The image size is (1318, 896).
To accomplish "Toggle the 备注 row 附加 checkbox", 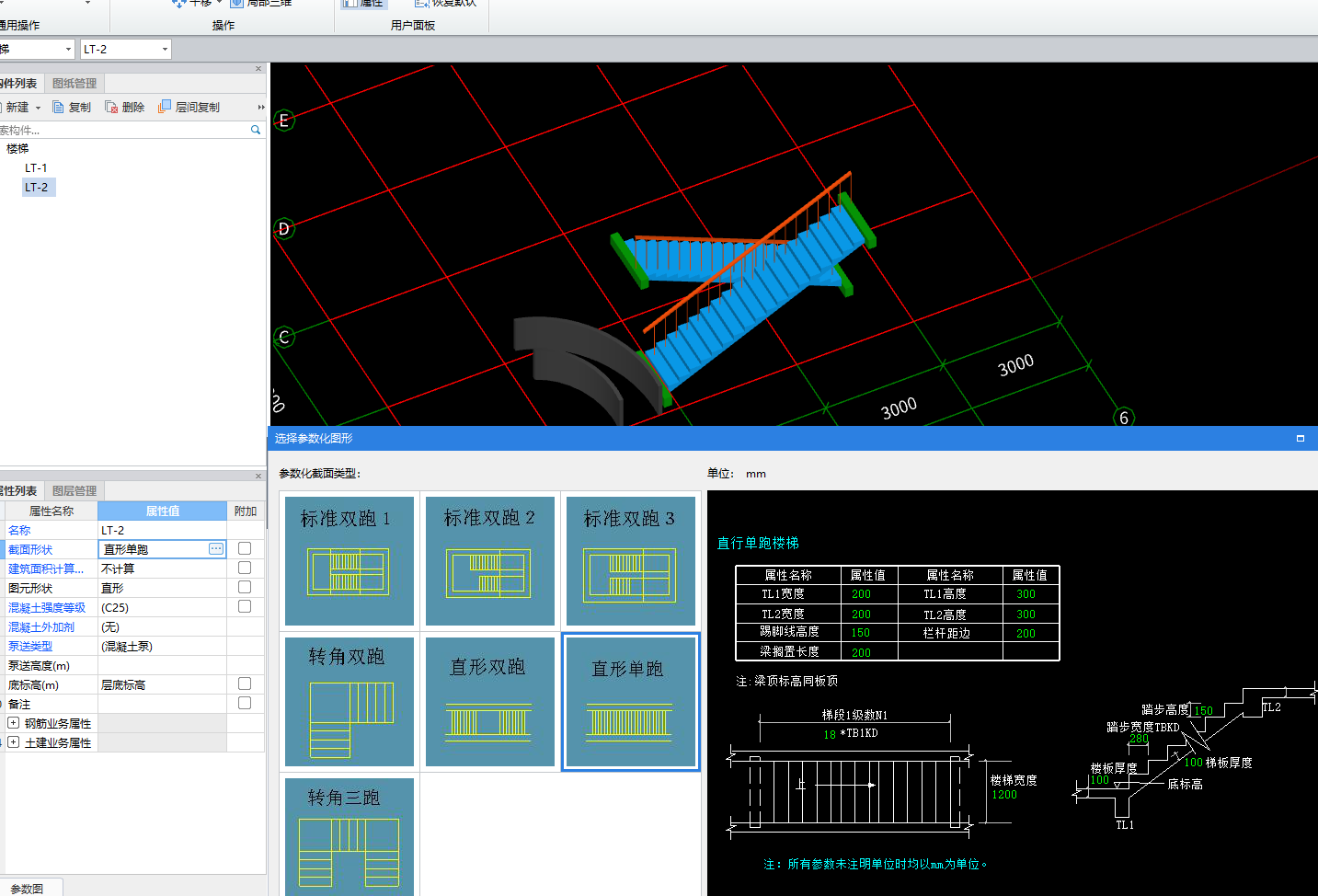I will [245, 703].
